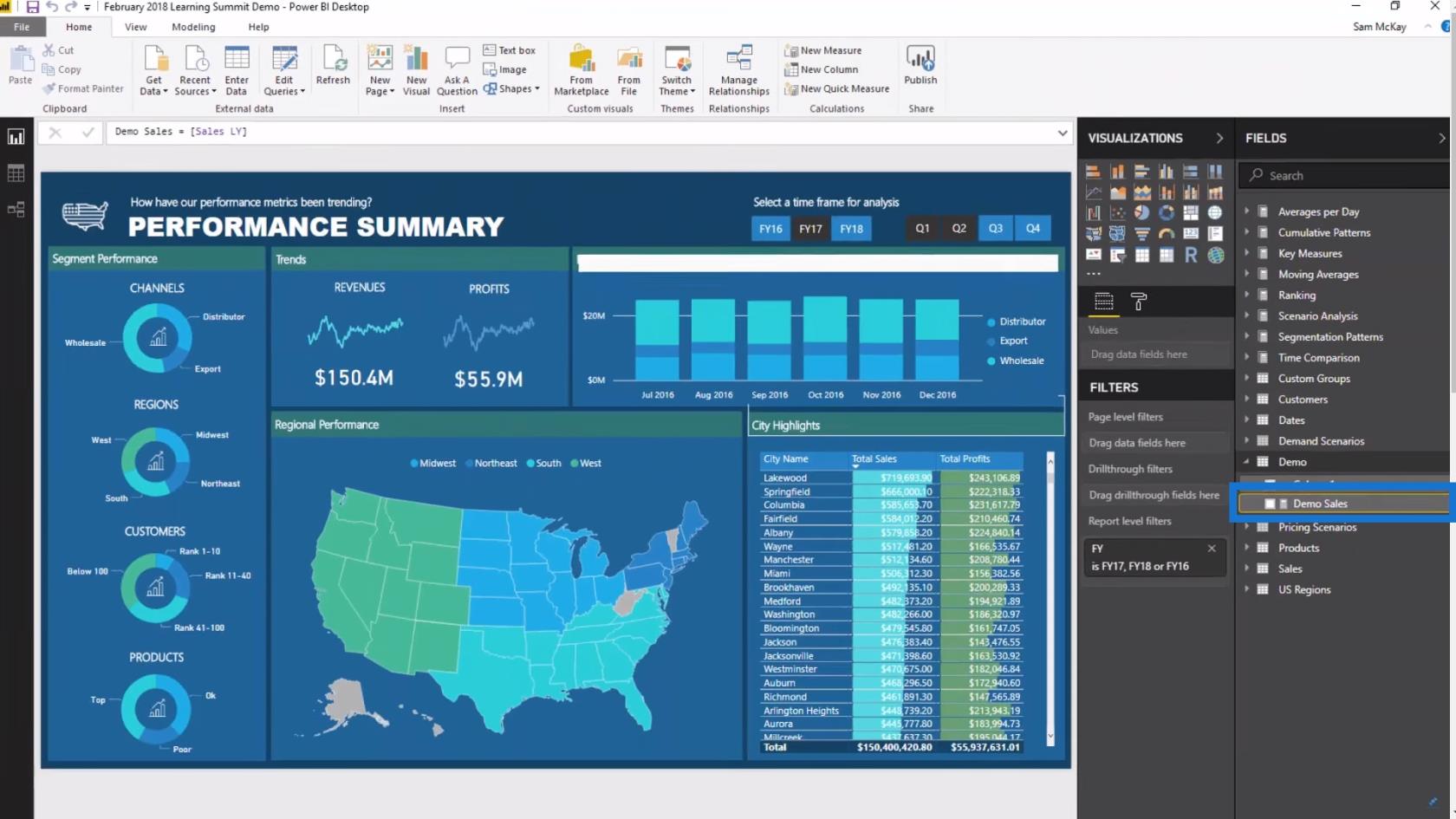Toggle the Q3 slicer button
Image resolution: width=1456 pixels, height=819 pixels.
(x=996, y=228)
